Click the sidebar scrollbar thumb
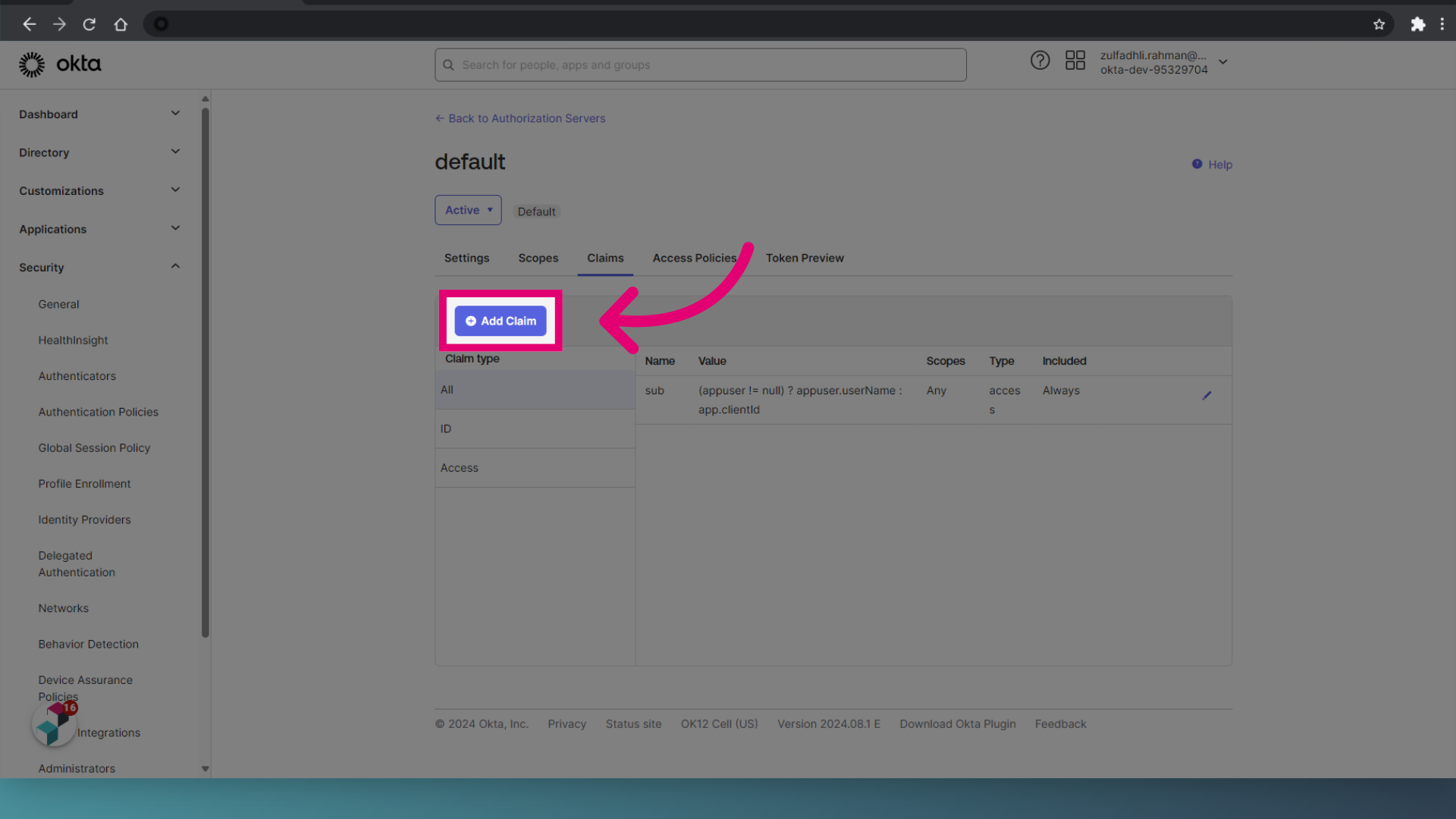The width and height of the screenshot is (1456, 819). (205, 372)
